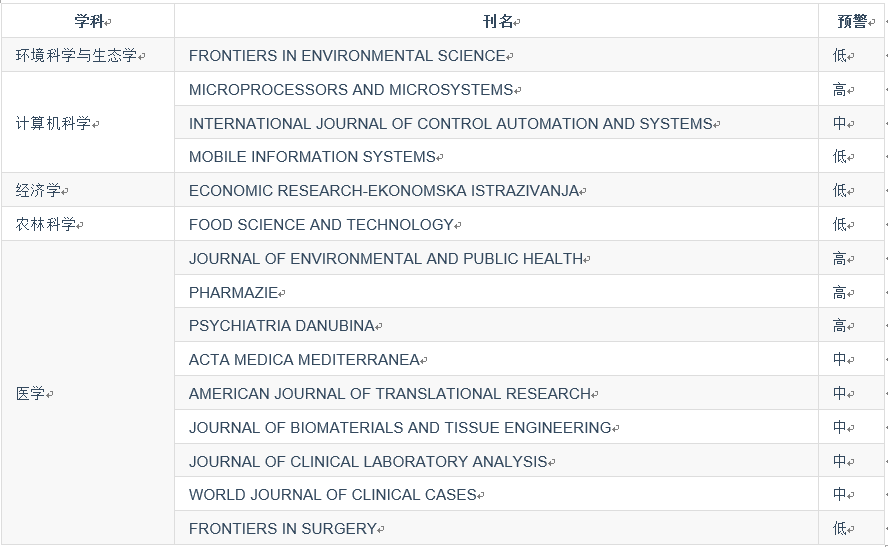Select warning level 低 for Frontiers in Surgery
Image resolution: width=888 pixels, height=547 pixels.
click(x=840, y=528)
